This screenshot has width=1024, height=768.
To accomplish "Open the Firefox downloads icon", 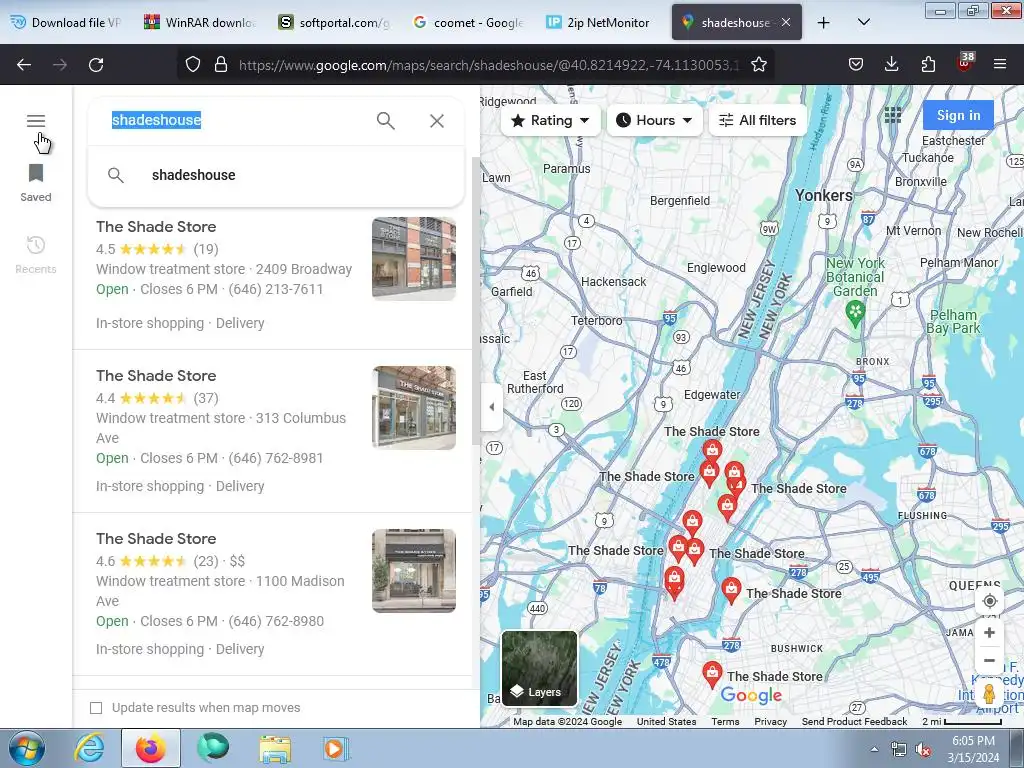I will [x=891, y=64].
